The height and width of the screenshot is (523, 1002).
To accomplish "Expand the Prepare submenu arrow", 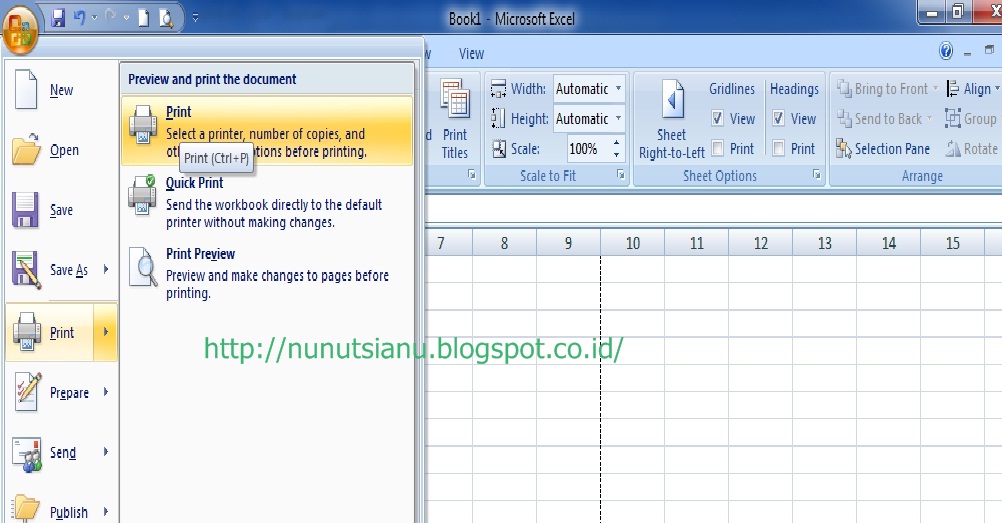I will [x=106, y=392].
